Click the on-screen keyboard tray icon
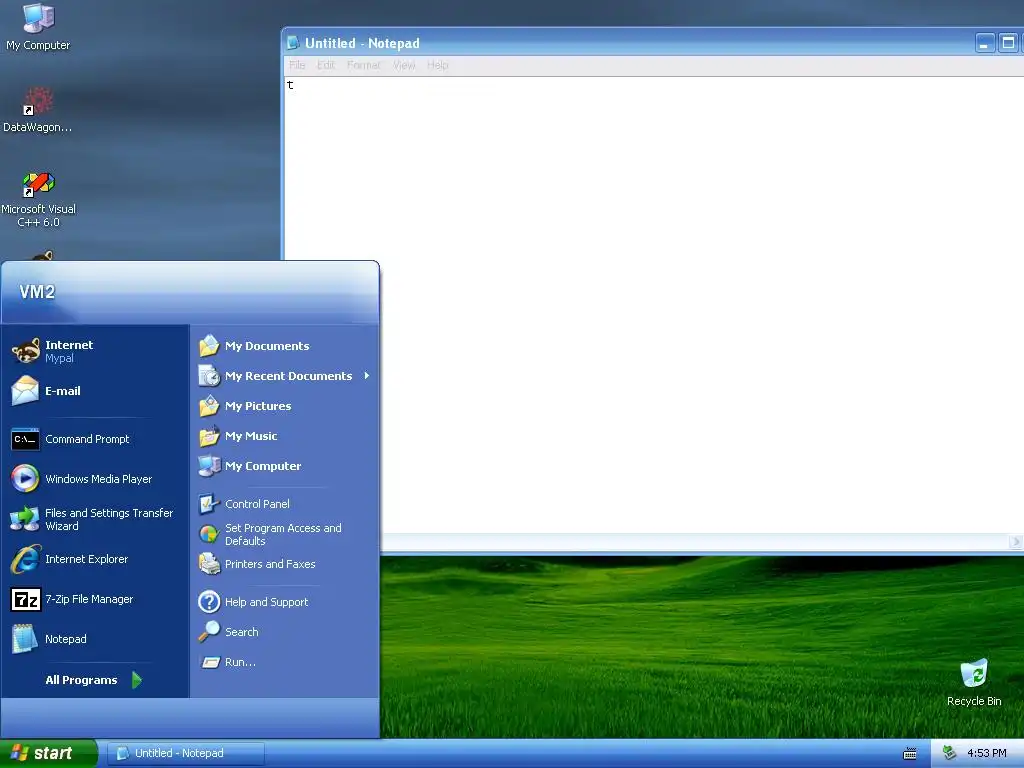This screenshot has height=768, width=1024. pos(910,754)
